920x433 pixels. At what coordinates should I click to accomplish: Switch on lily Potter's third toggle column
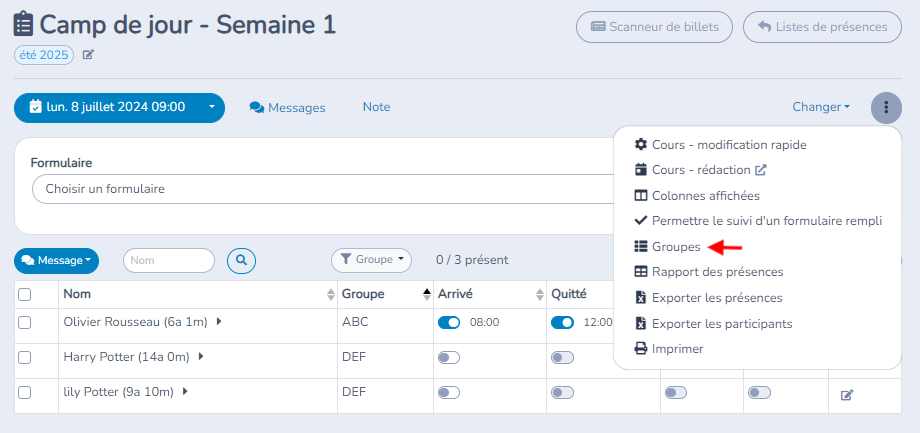pyautogui.click(x=676, y=393)
